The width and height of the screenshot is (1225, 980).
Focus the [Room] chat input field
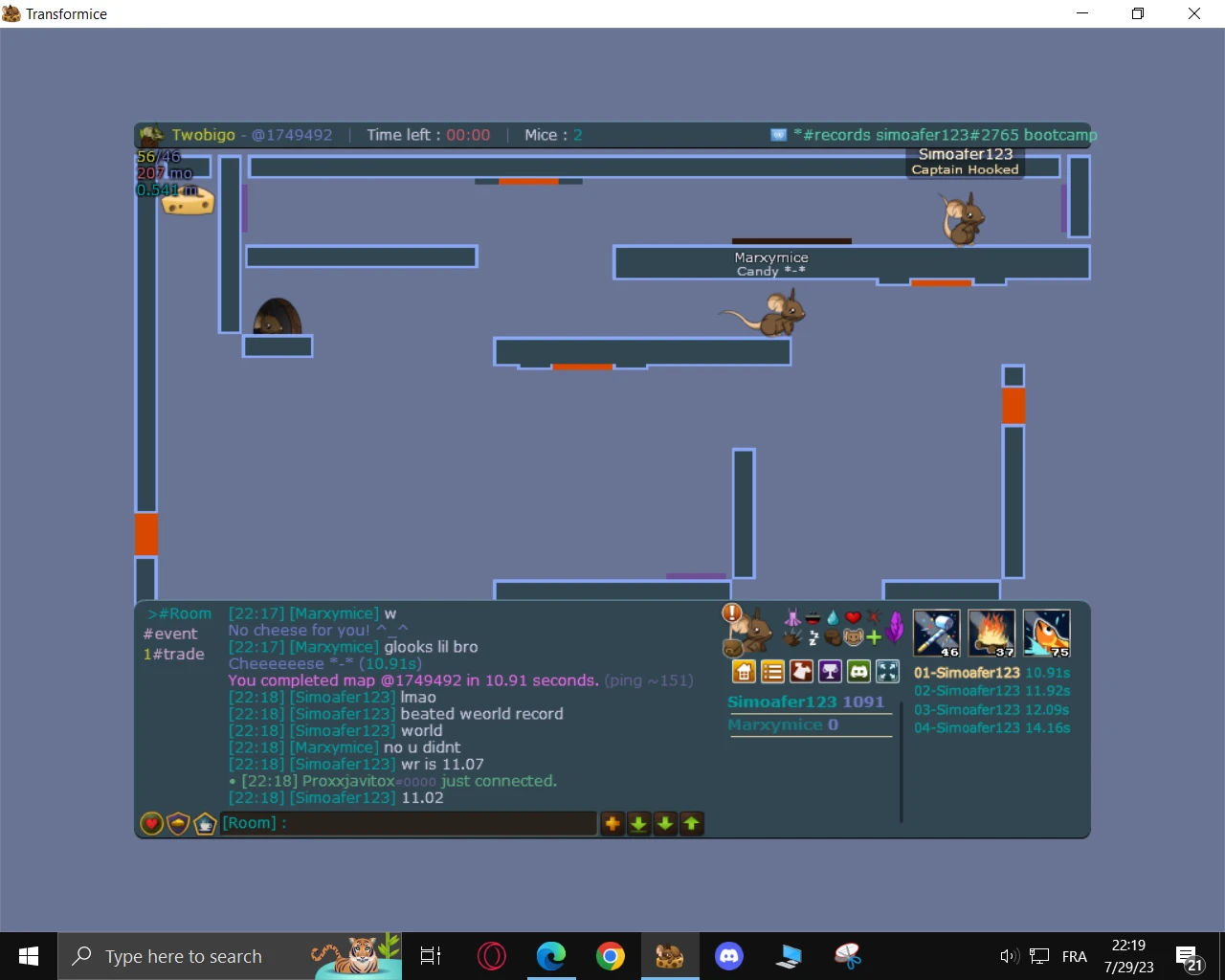[x=409, y=823]
